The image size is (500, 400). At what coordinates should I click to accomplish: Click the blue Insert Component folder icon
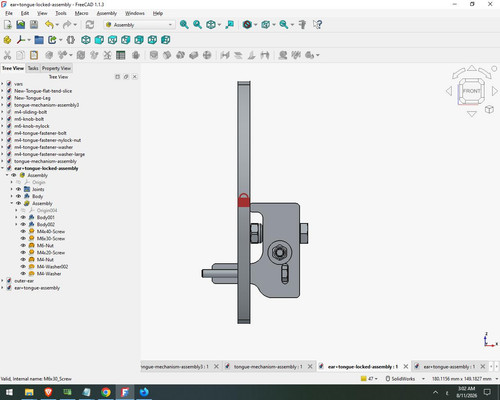pos(39,40)
